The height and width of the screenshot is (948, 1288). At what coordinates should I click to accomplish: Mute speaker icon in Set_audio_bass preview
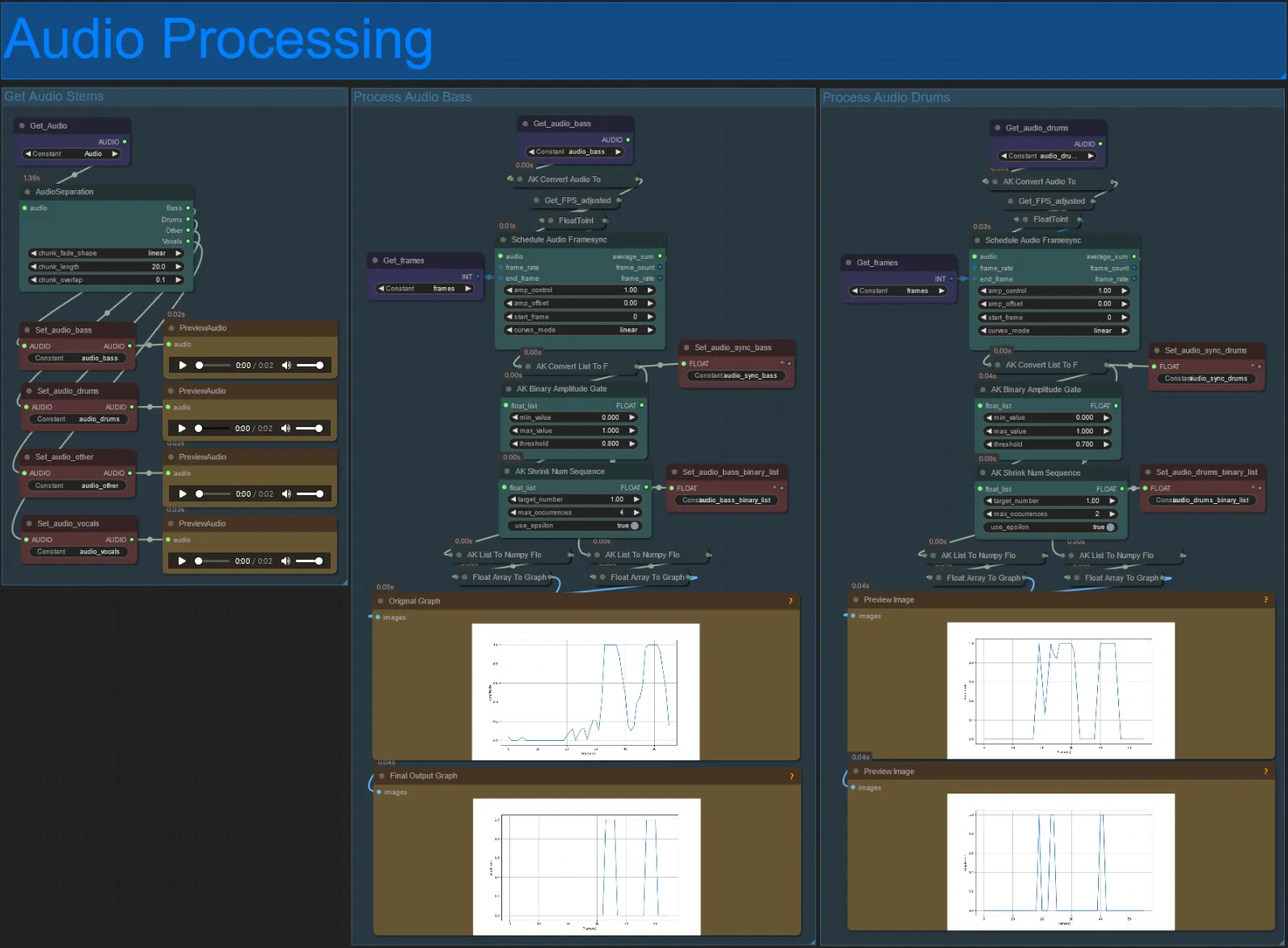tap(286, 366)
